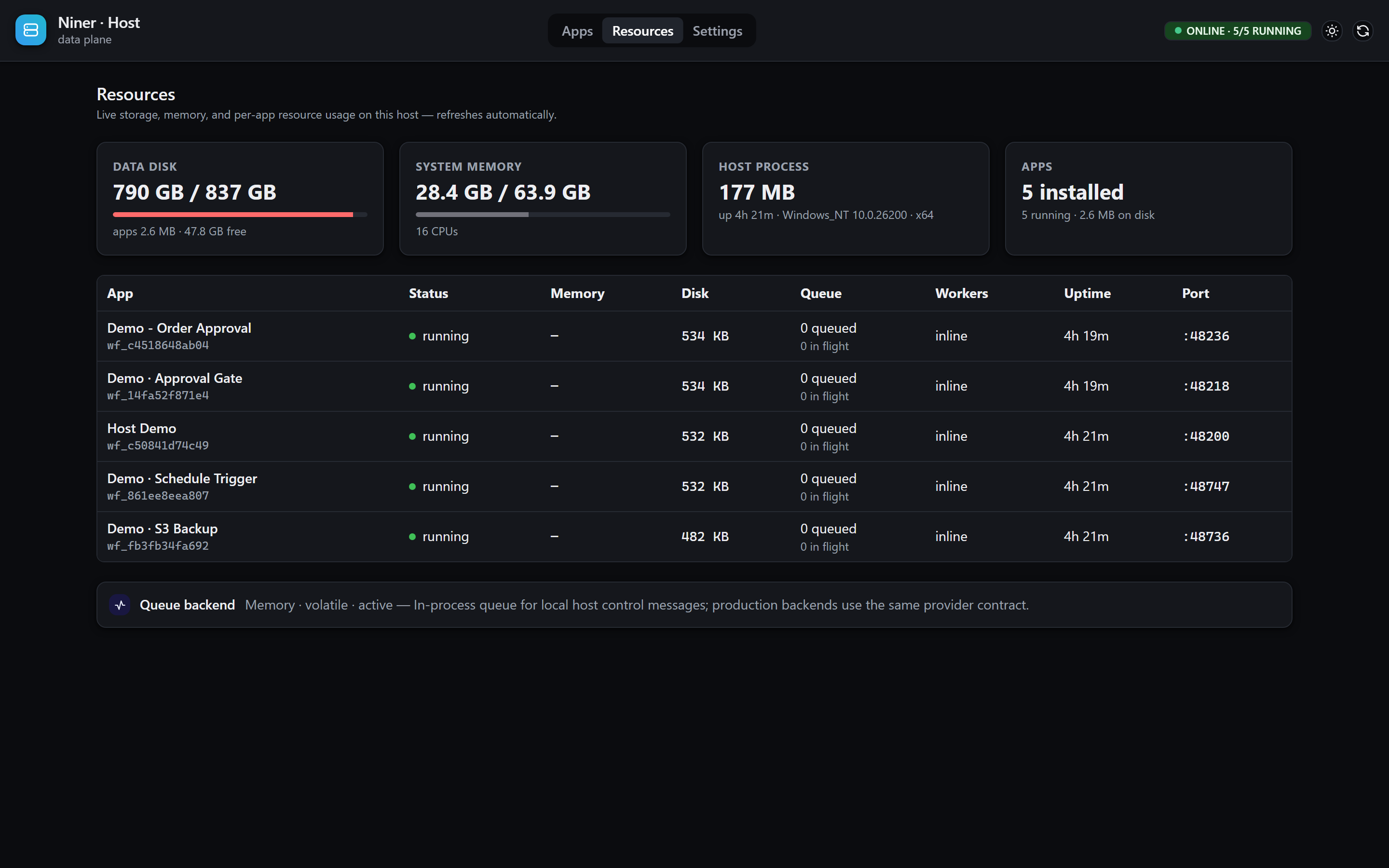Click the 5 installed apps value
Screen dimensions: 1389x868
[1072, 192]
